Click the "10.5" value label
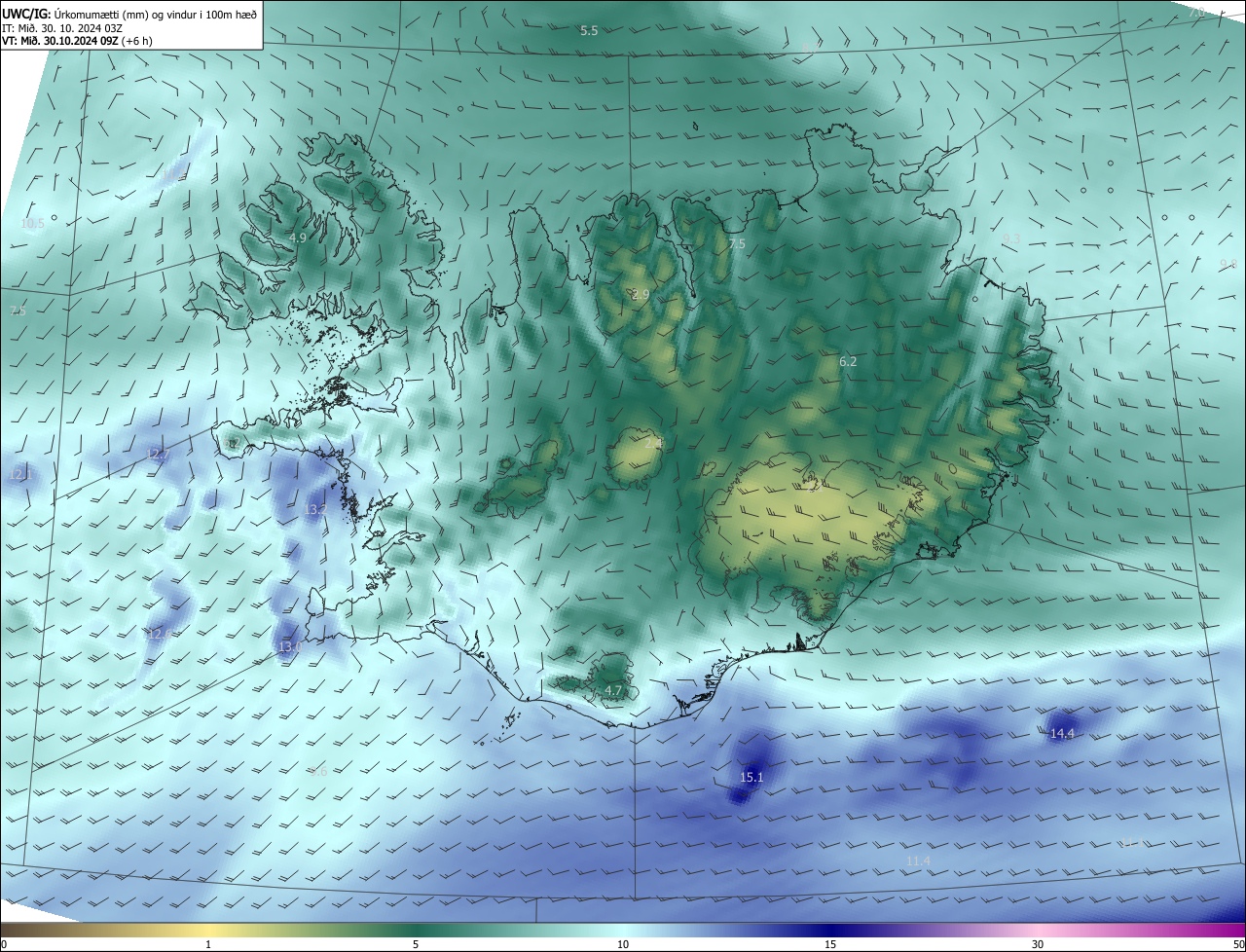 tap(32, 224)
